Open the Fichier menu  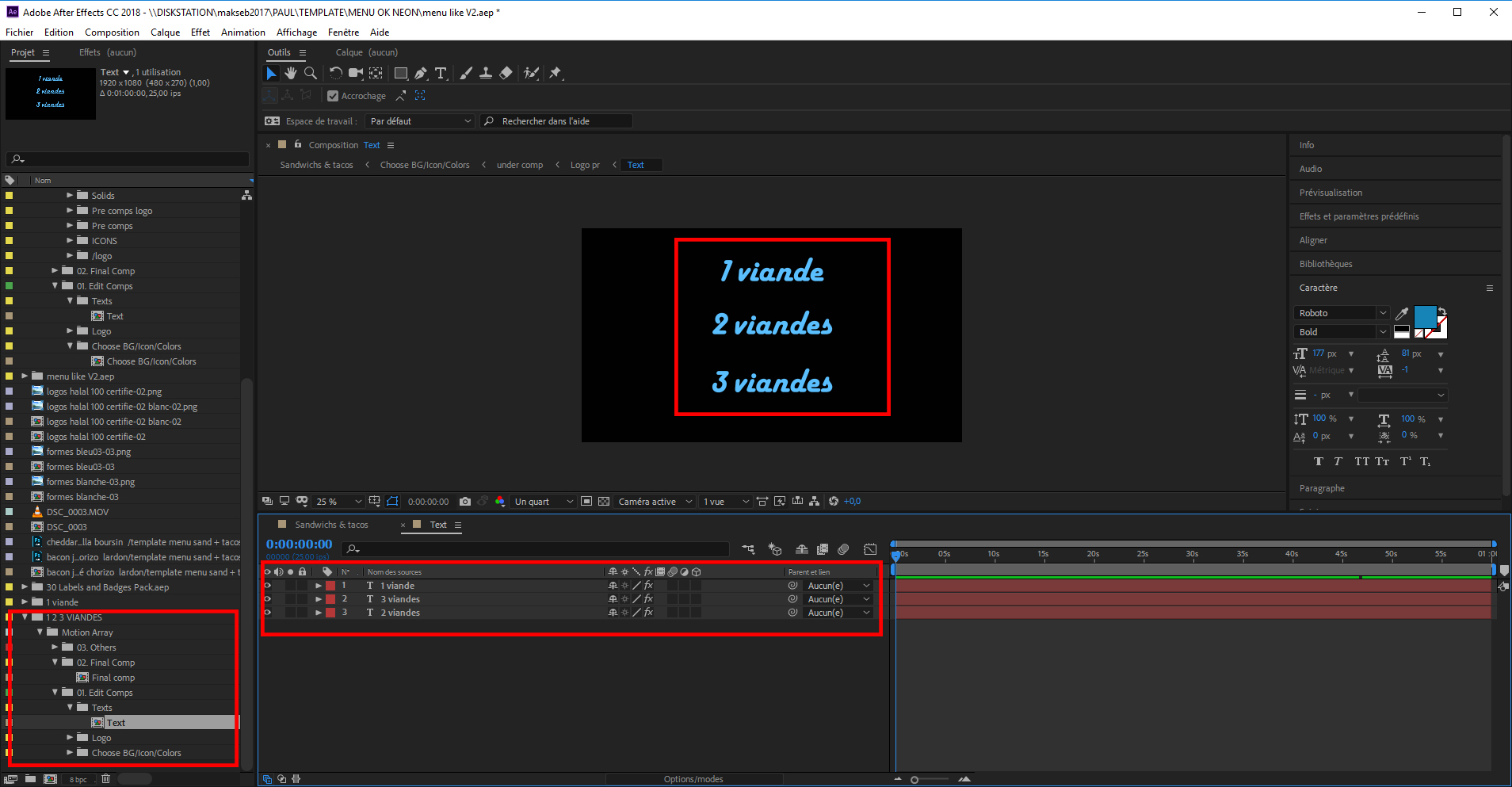point(19,32)
